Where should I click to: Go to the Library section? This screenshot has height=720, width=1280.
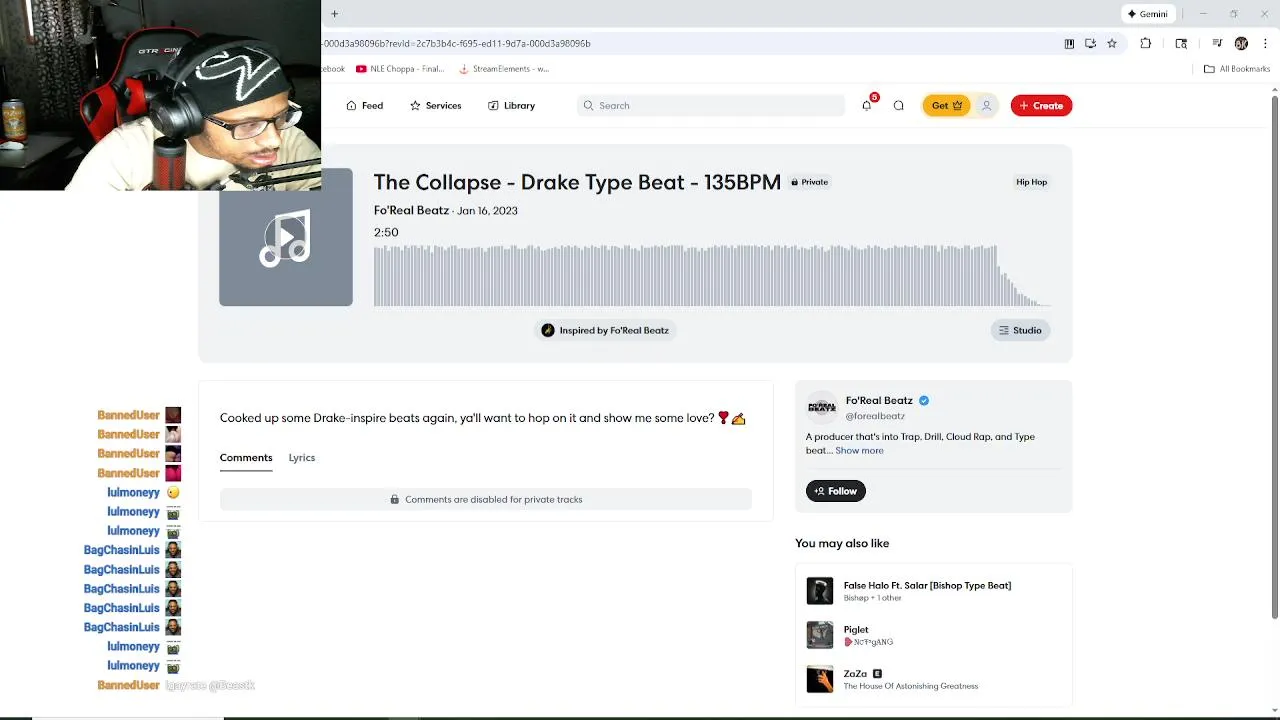pyautogui.click(x=511, y=105)
